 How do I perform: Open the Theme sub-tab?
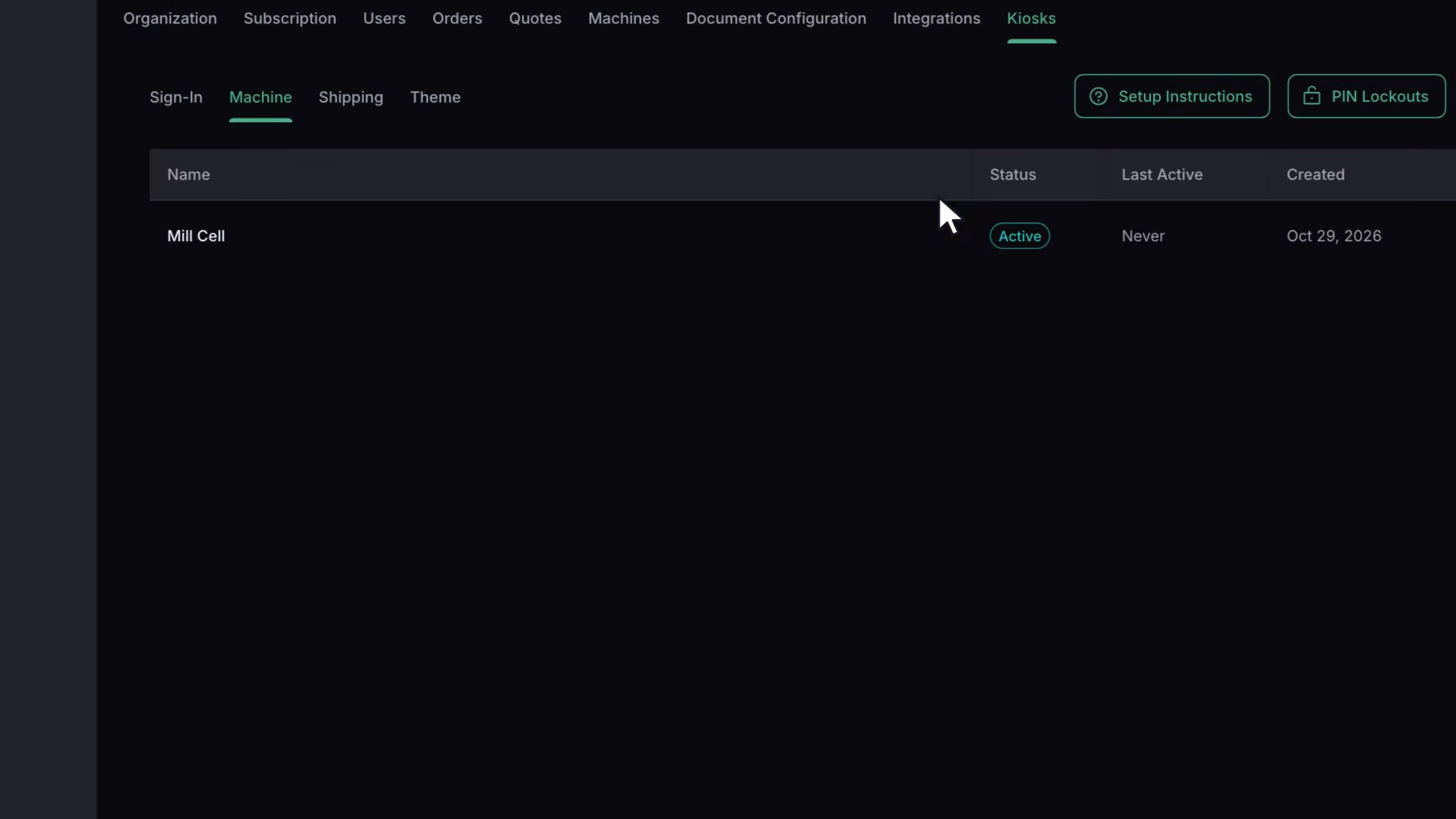tap(435, 97)
